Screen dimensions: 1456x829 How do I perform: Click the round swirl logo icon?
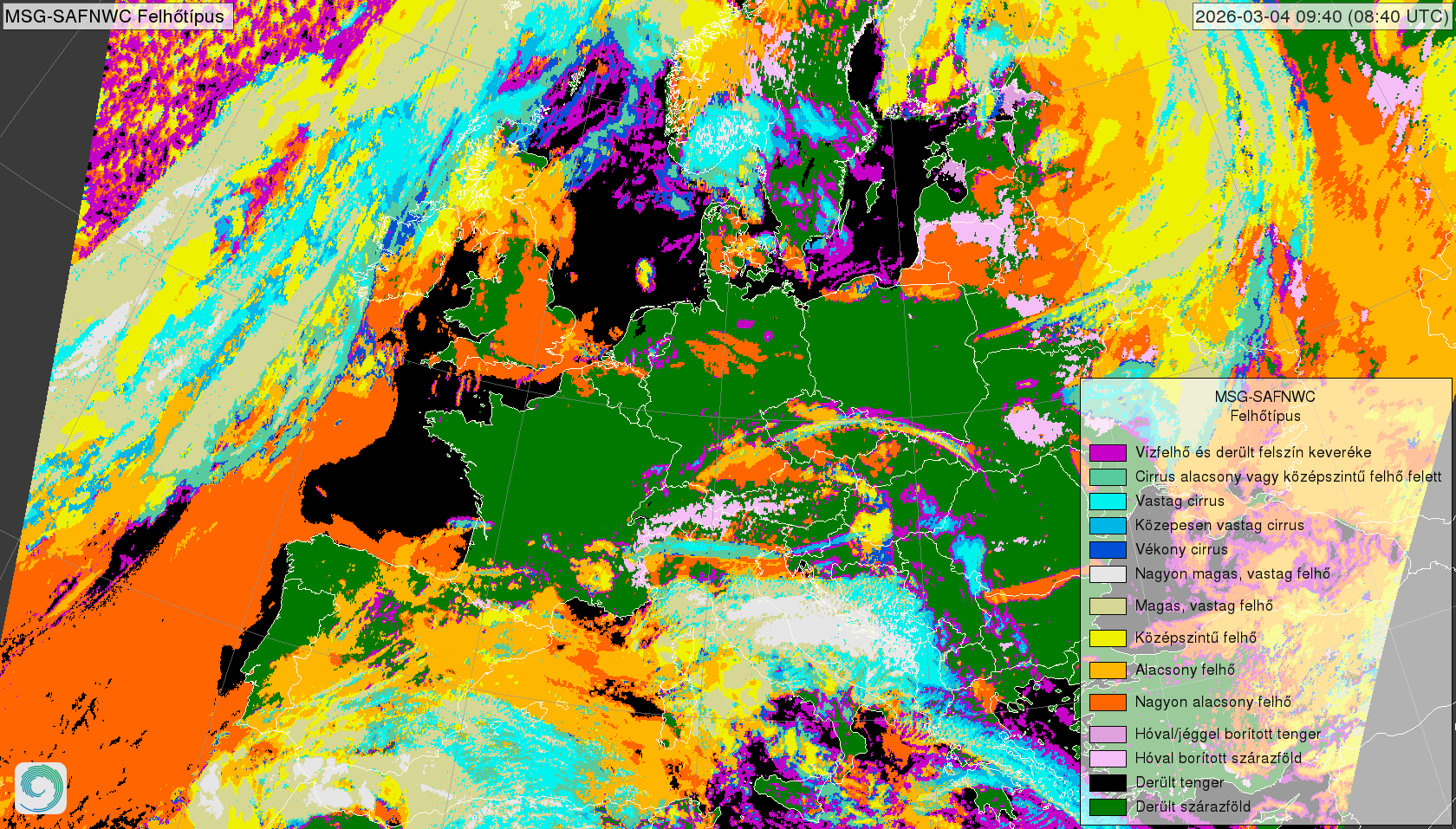41,787
